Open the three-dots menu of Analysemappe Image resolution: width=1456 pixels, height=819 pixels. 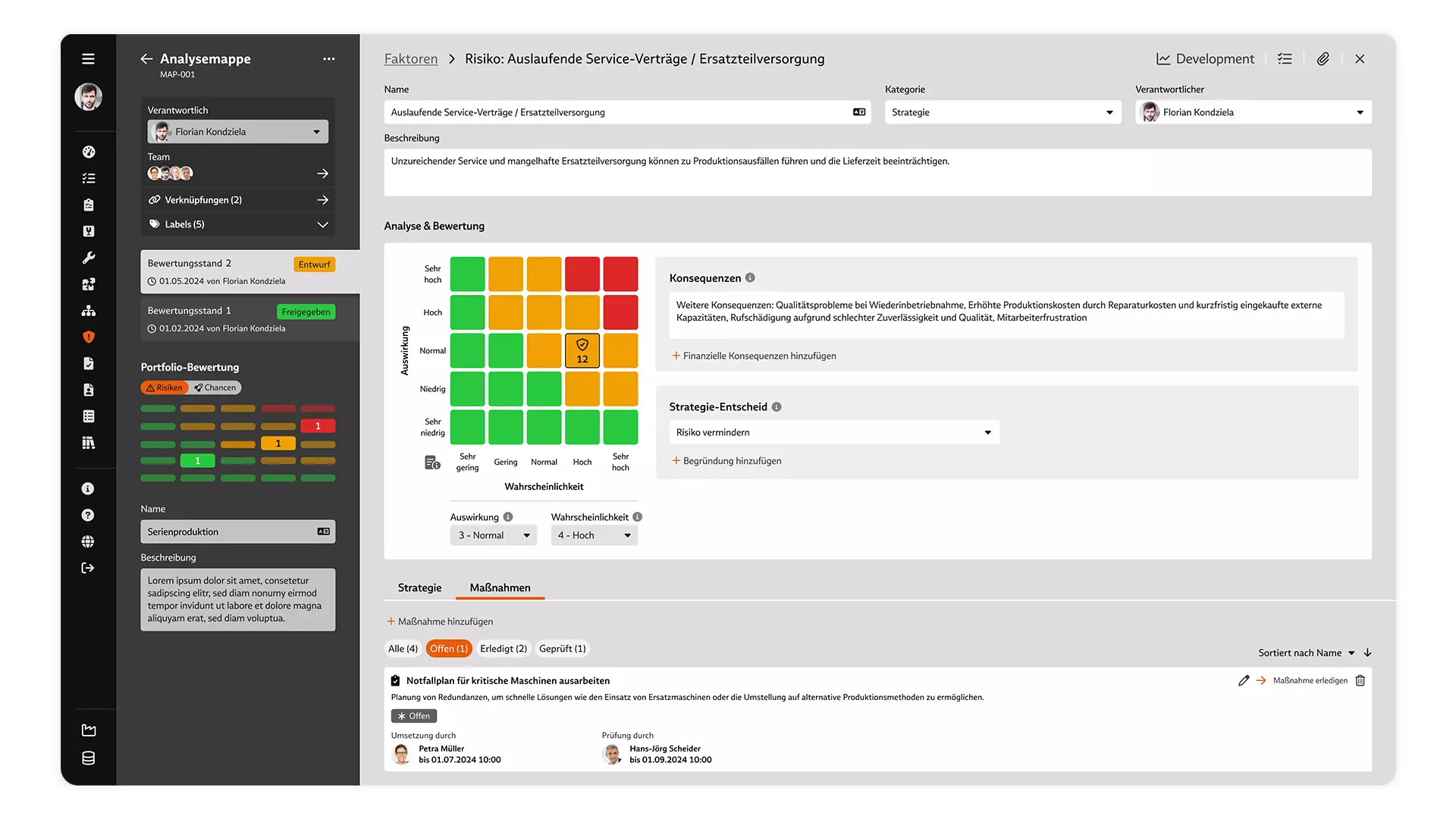point(328,58)
